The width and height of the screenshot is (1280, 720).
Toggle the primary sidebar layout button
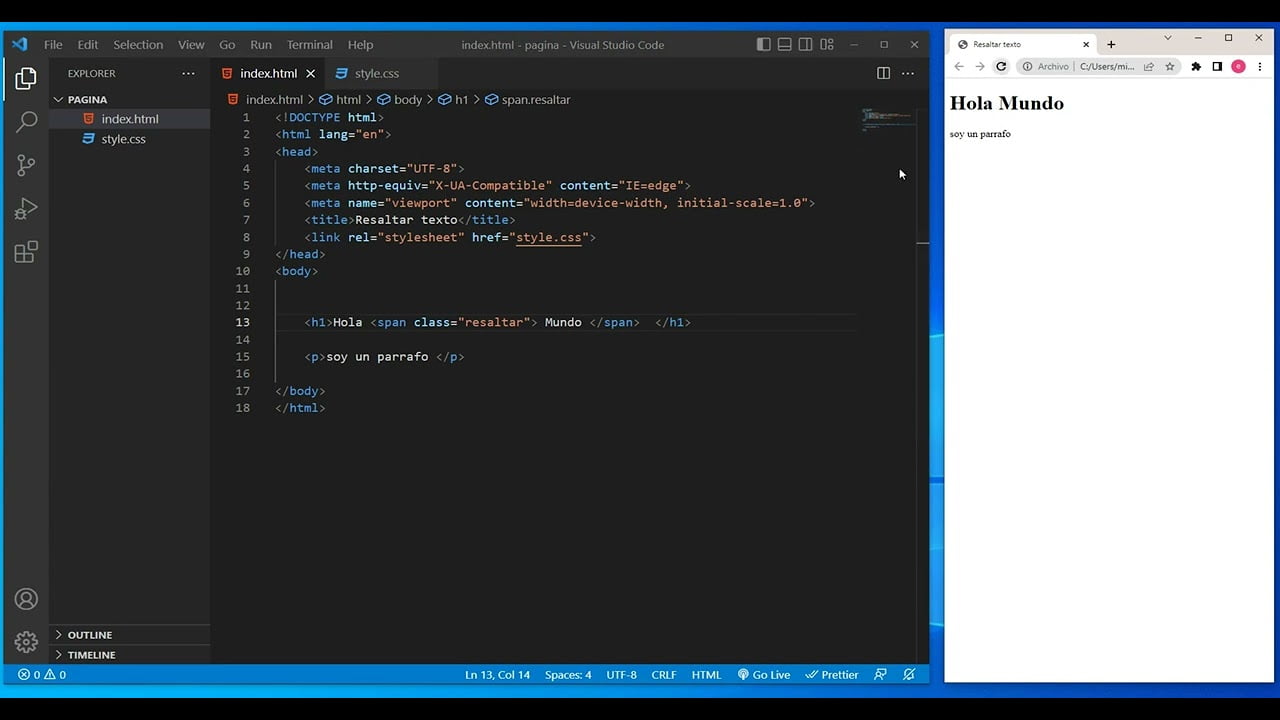point(764,45)
